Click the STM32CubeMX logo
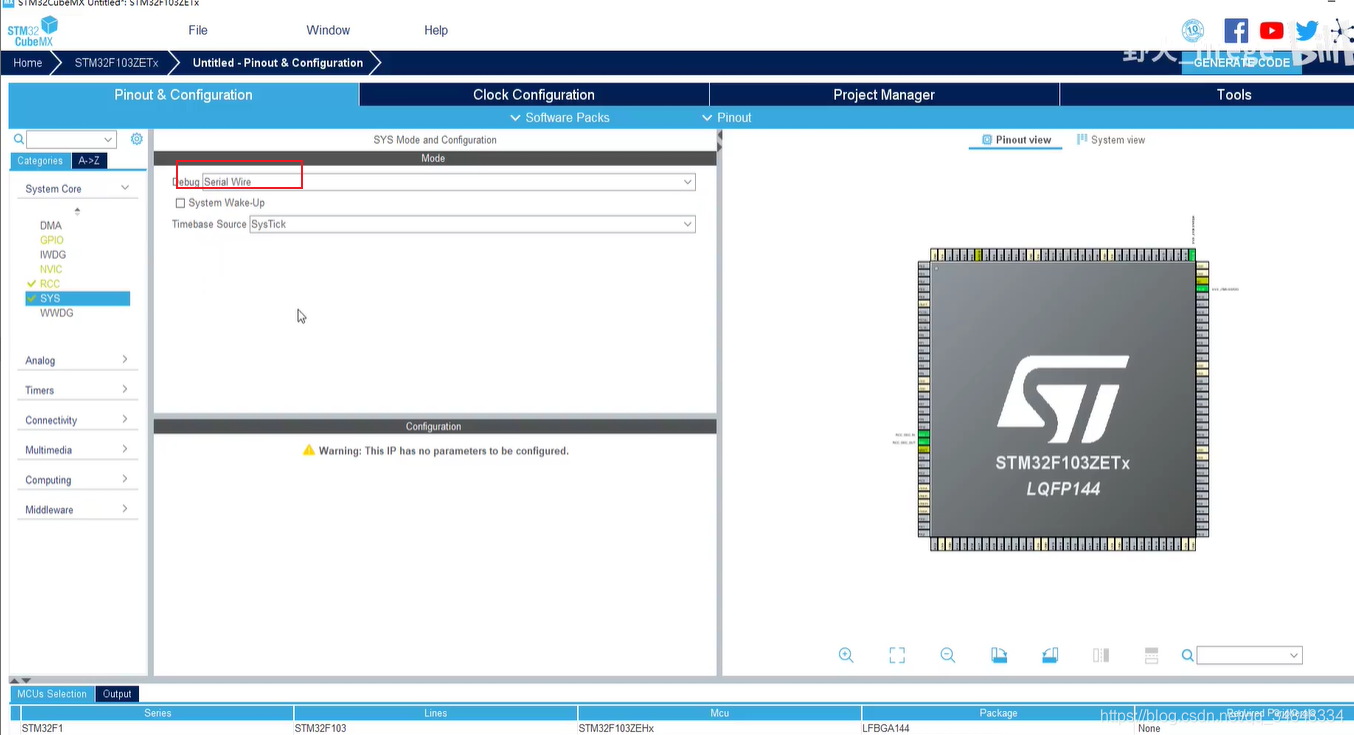Image resolution: width=1354 pixels, height=735 pixels. tap(33, 31)
